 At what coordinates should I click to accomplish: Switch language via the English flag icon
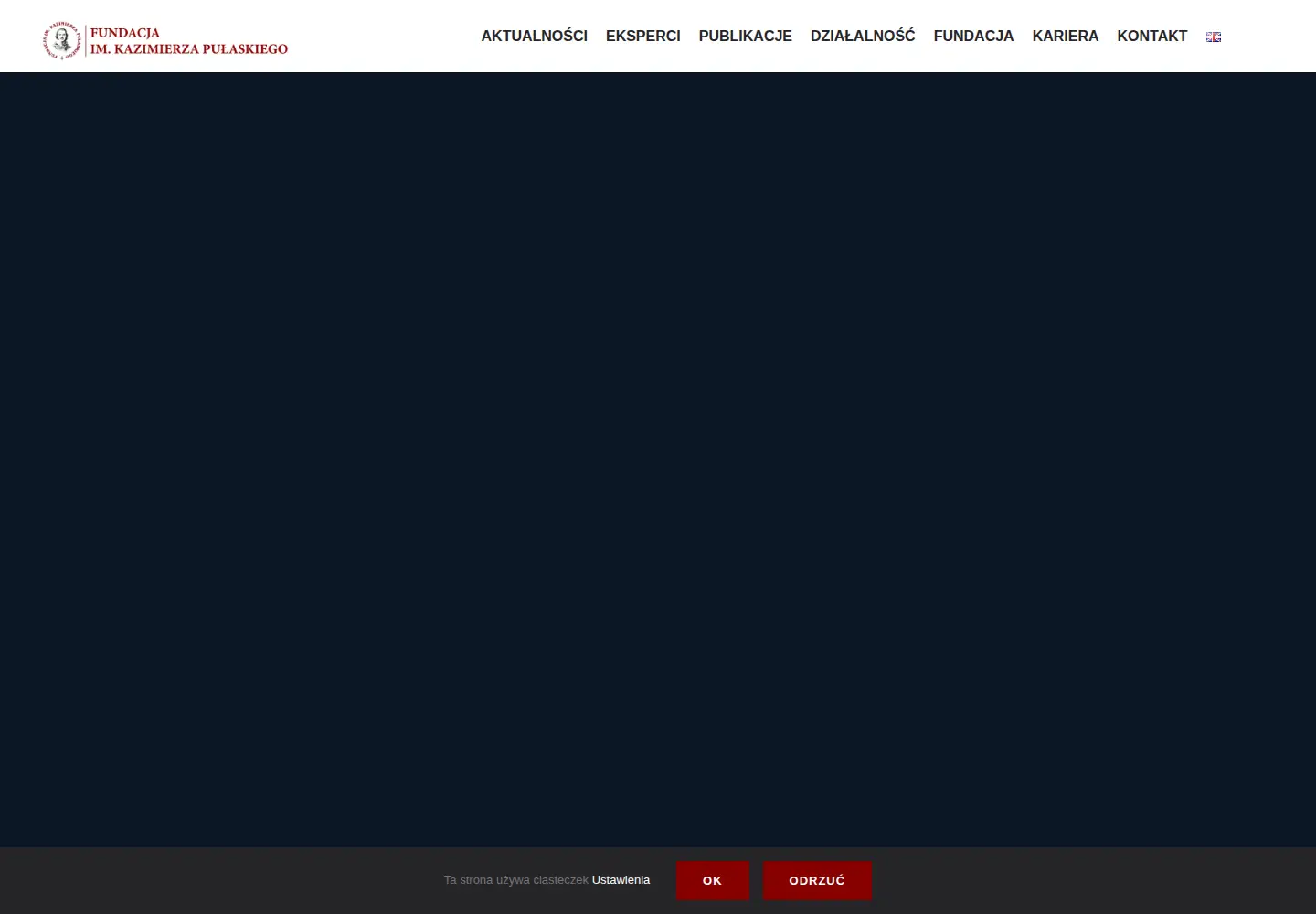click(x=1214, y=37)
